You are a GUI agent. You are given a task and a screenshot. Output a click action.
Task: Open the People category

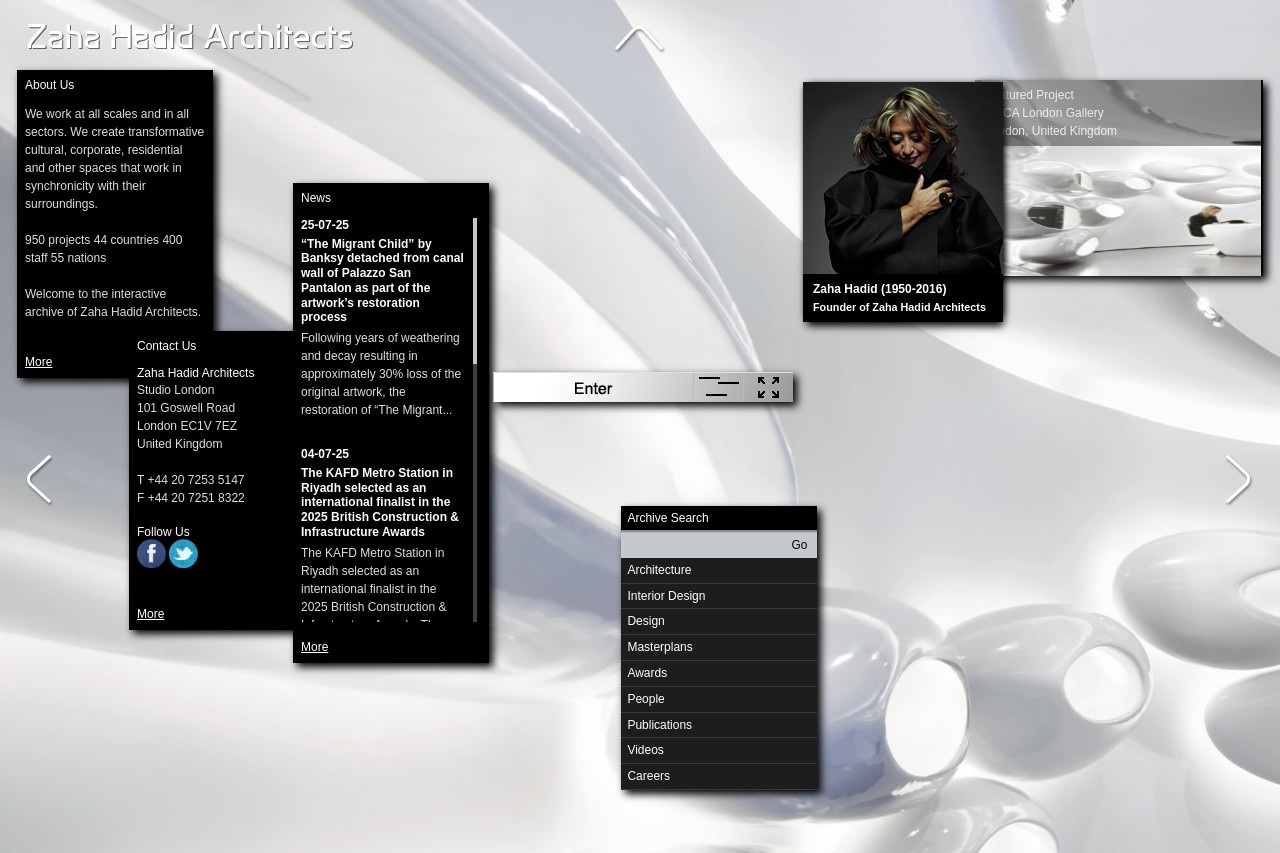(719, 699)
